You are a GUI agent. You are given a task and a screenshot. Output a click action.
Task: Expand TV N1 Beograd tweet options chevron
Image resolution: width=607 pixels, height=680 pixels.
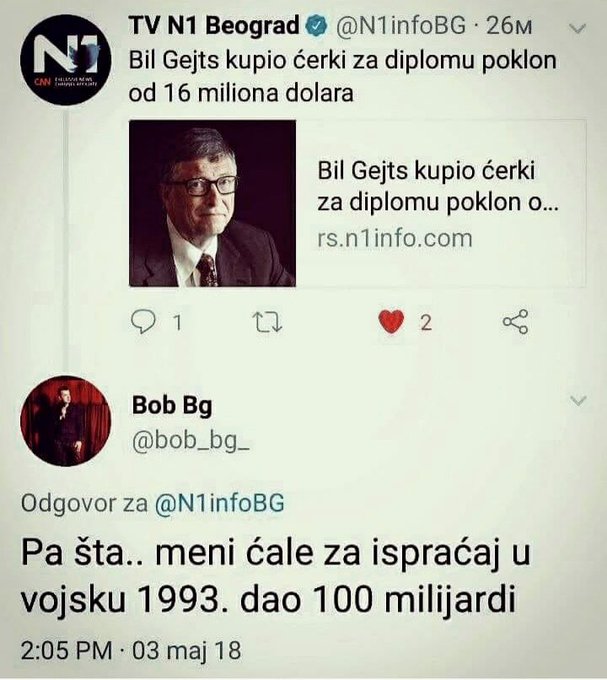coord(578,29)
